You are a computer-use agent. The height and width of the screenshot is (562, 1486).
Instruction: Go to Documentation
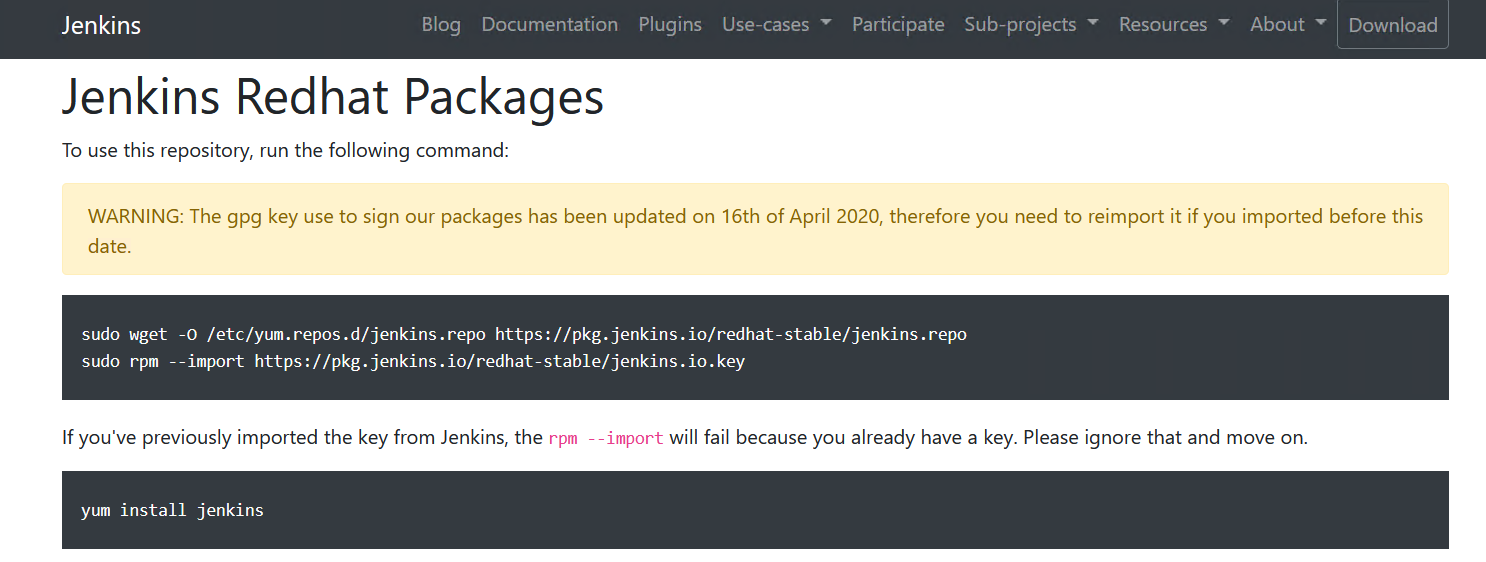pyautogui.click(x=550, y=25)
